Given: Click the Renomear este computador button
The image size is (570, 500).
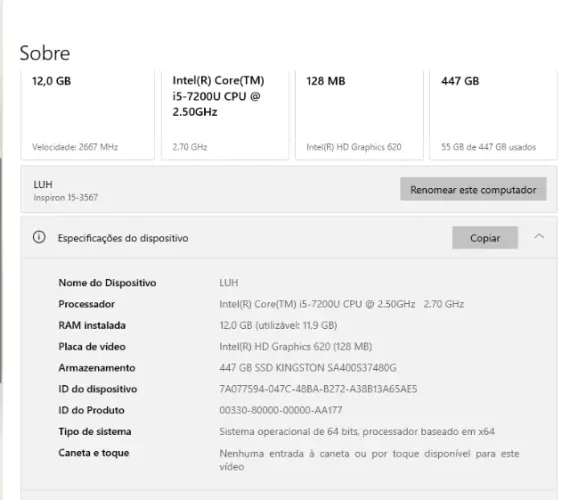Looking at the screenshot, I should (x=473, y=189).
